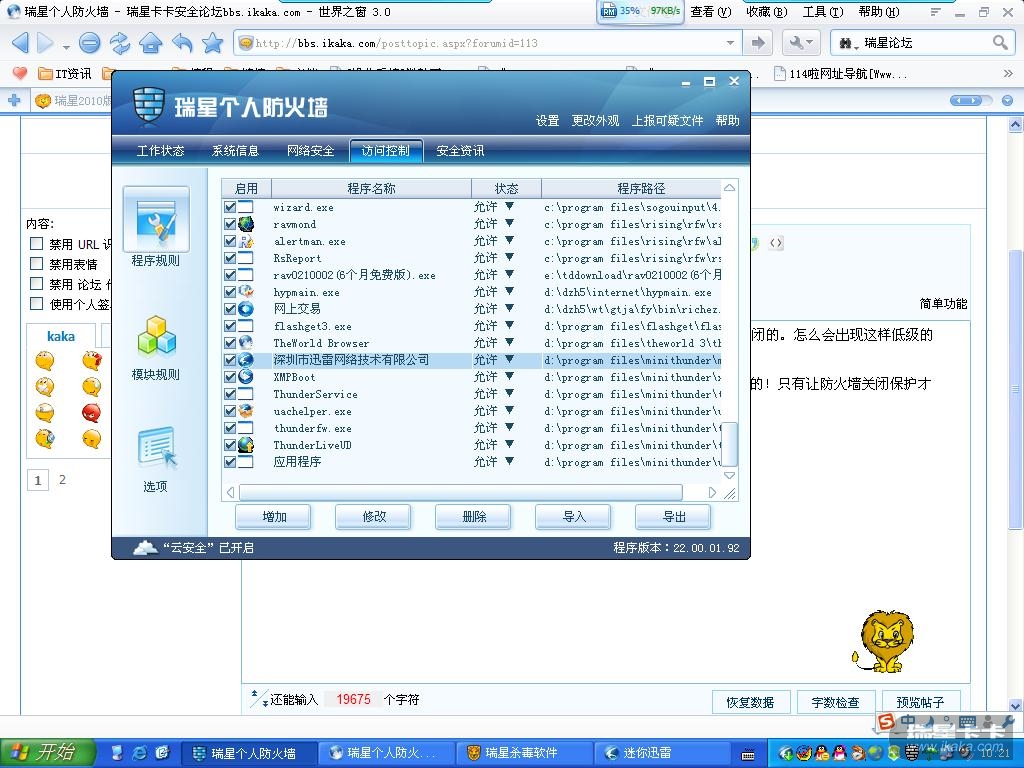This screenshot has height=768, width=1024.
Task: Click the horizontal scrollbar thumb of the rules list
Action: tap(460, 492)
